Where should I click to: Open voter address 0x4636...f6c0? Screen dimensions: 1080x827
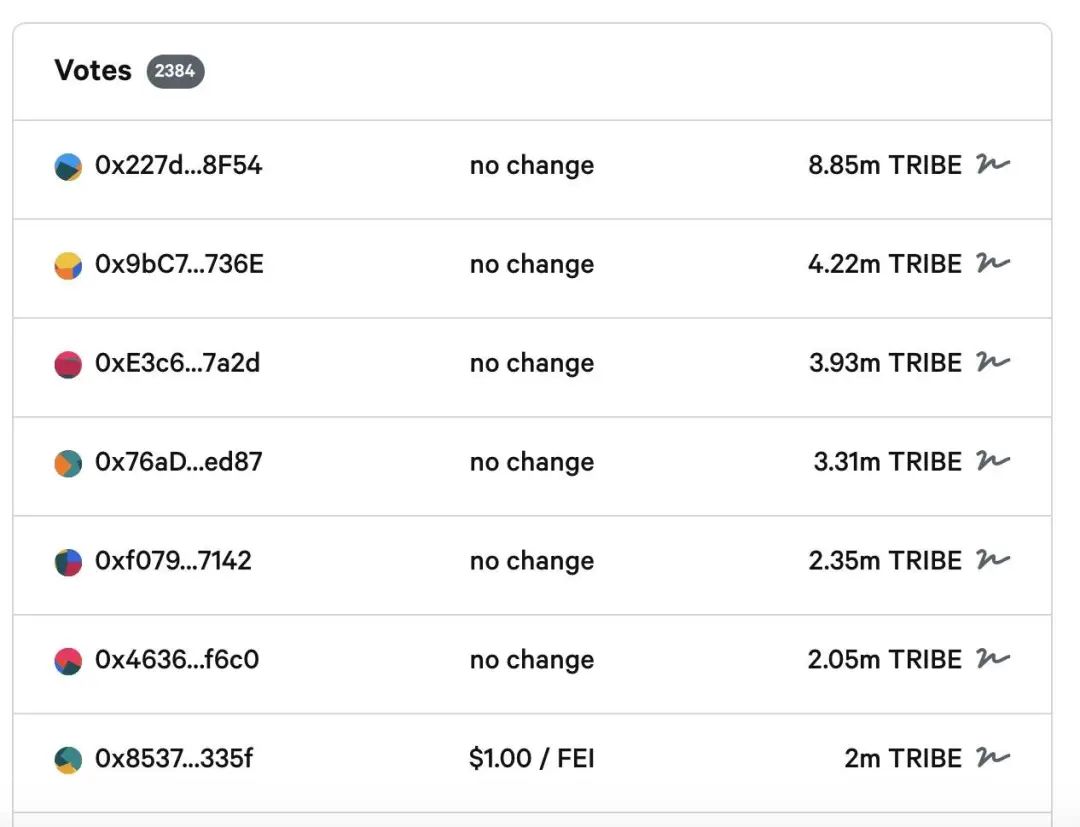pyautogui.click(x=177, y=660)
